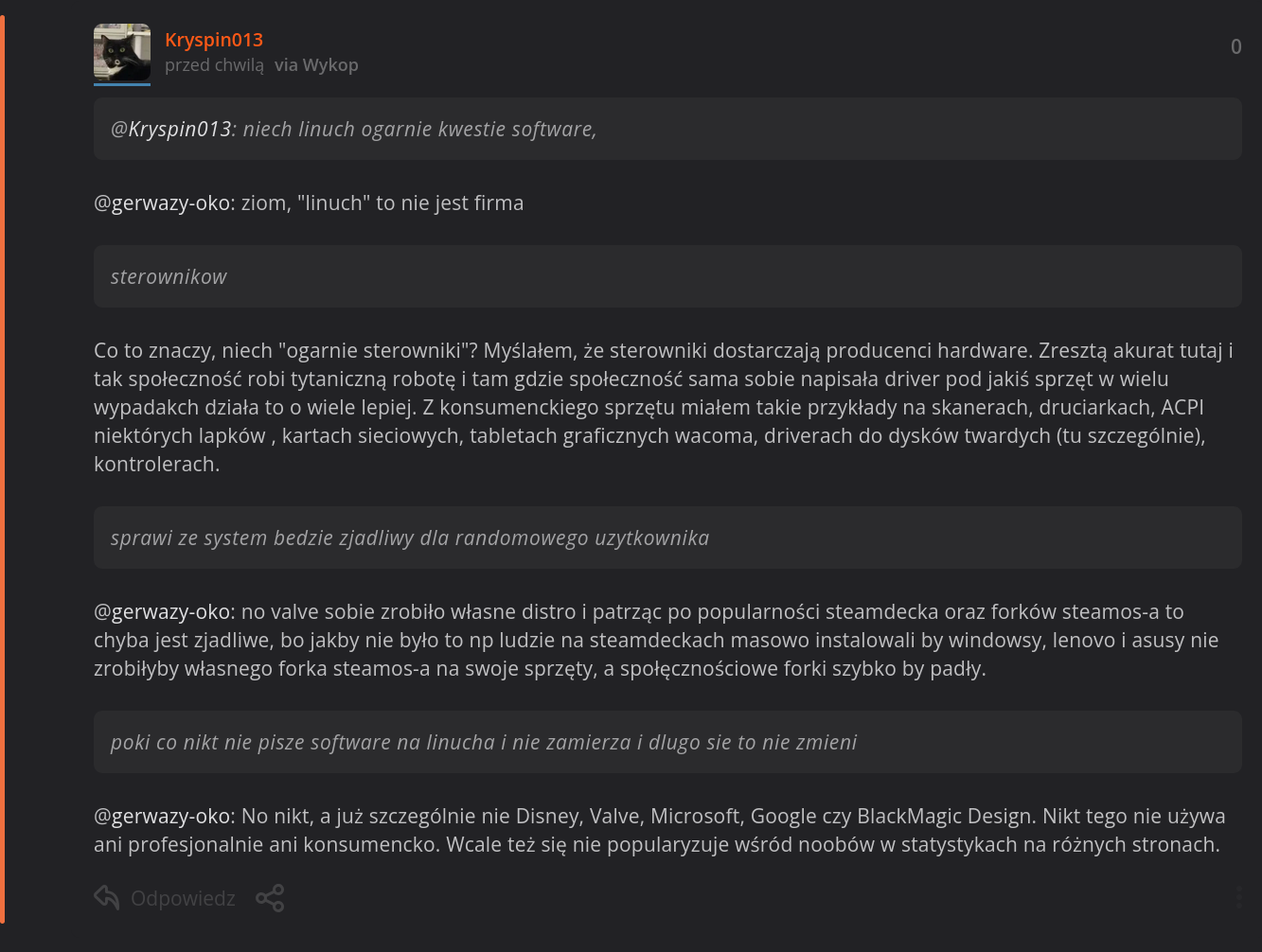1262x952 pixels.
Task: Click the share icon beside Odpowiedz
Action: [x=270, y=898]
